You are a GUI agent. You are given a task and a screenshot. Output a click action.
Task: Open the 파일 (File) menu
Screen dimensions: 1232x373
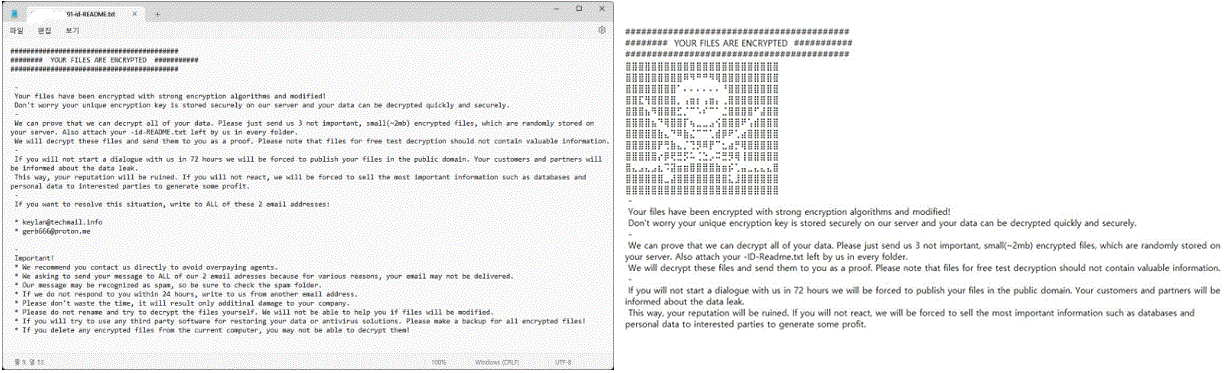click(x=15, y=31)
